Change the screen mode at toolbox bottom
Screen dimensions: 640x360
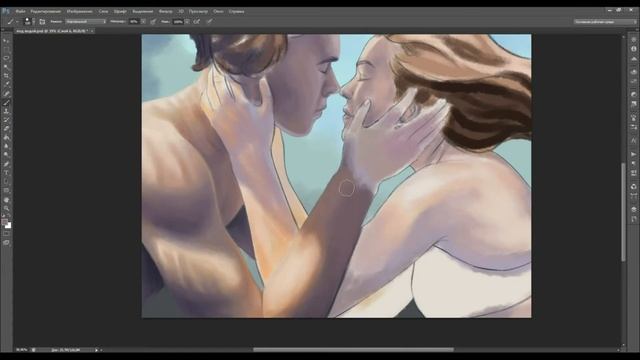coord(6,242)
